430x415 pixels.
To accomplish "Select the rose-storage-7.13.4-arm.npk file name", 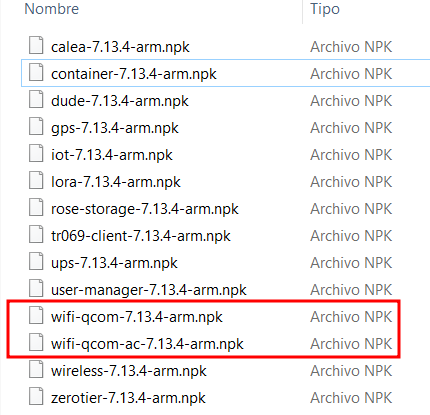I will click(x=145, y=209).
